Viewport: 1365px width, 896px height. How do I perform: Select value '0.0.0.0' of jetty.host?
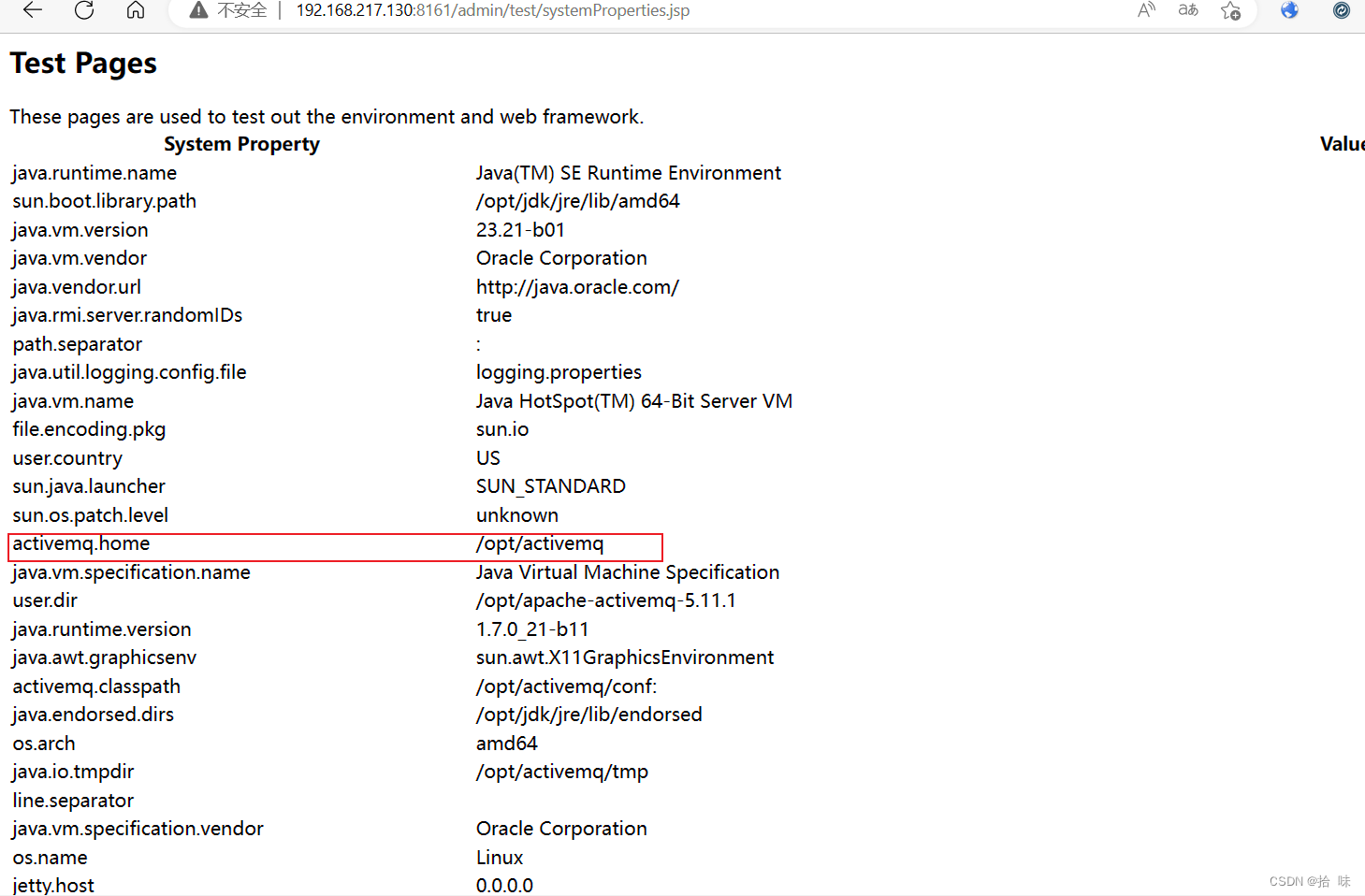point(504,885)
